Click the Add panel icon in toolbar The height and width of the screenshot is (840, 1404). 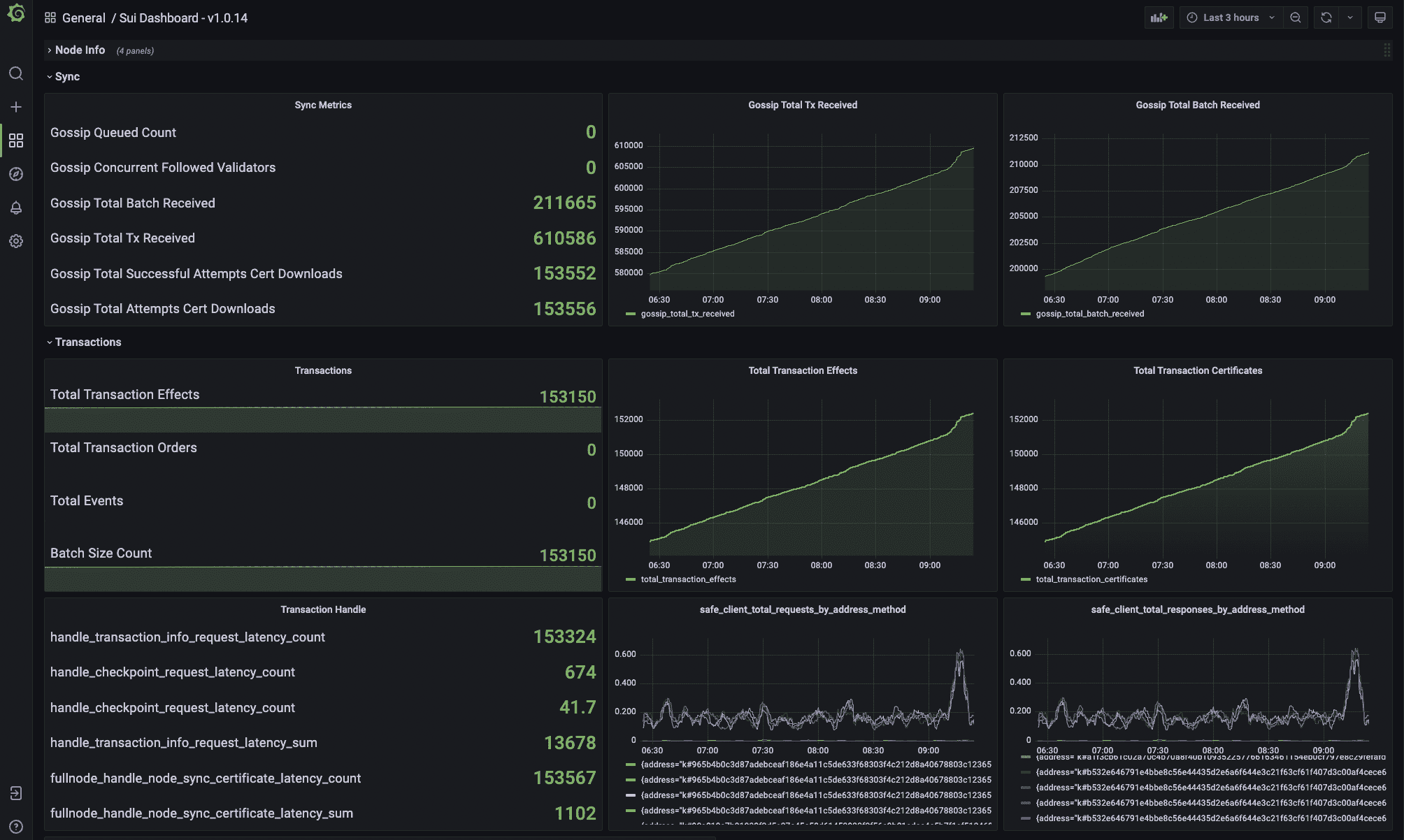tap(1159, 17)
